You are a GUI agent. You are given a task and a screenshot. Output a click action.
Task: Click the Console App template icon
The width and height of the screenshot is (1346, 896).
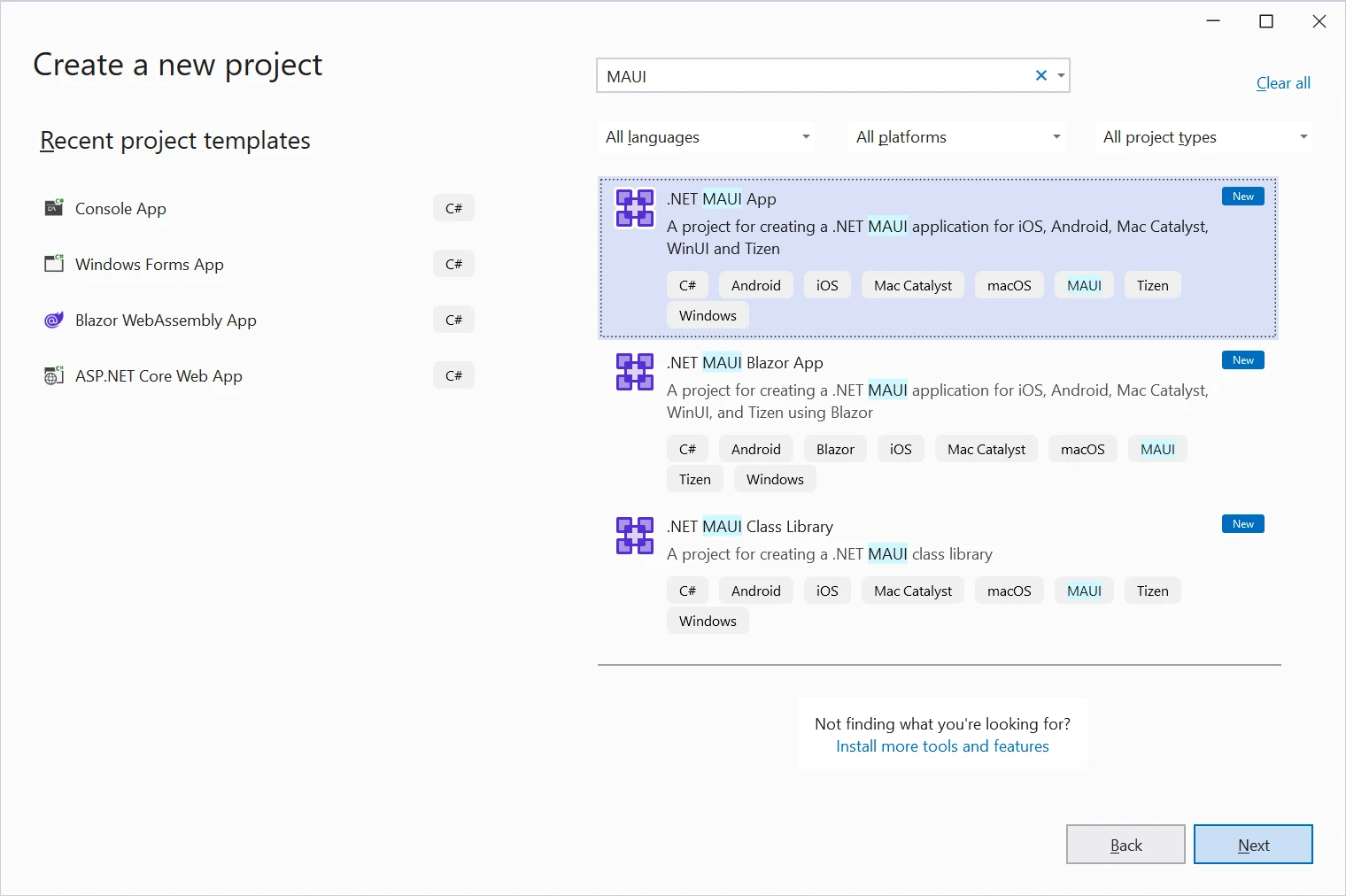(54, 208)
